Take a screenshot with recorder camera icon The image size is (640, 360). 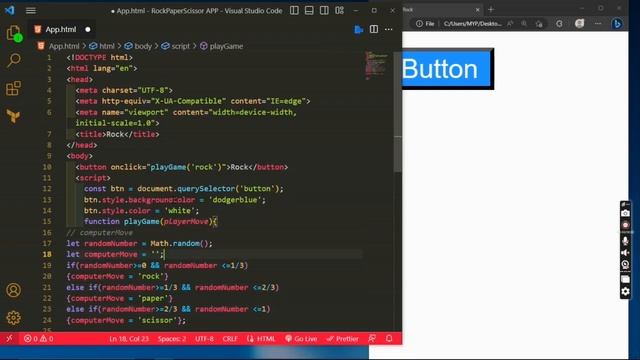point(625,213)
